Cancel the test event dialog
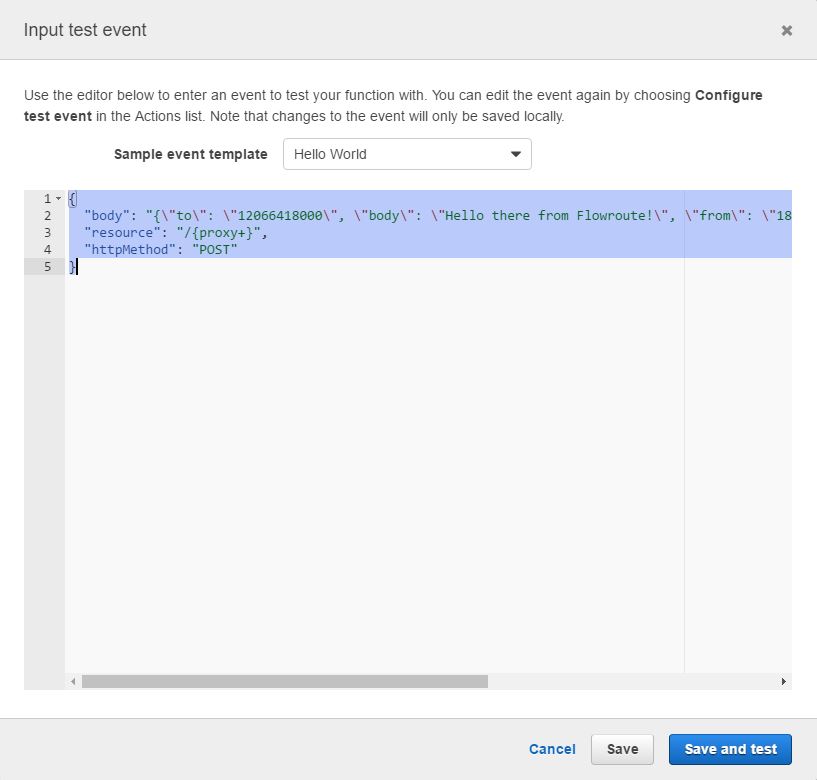This screenshot has height=780, width=817. 552,749
